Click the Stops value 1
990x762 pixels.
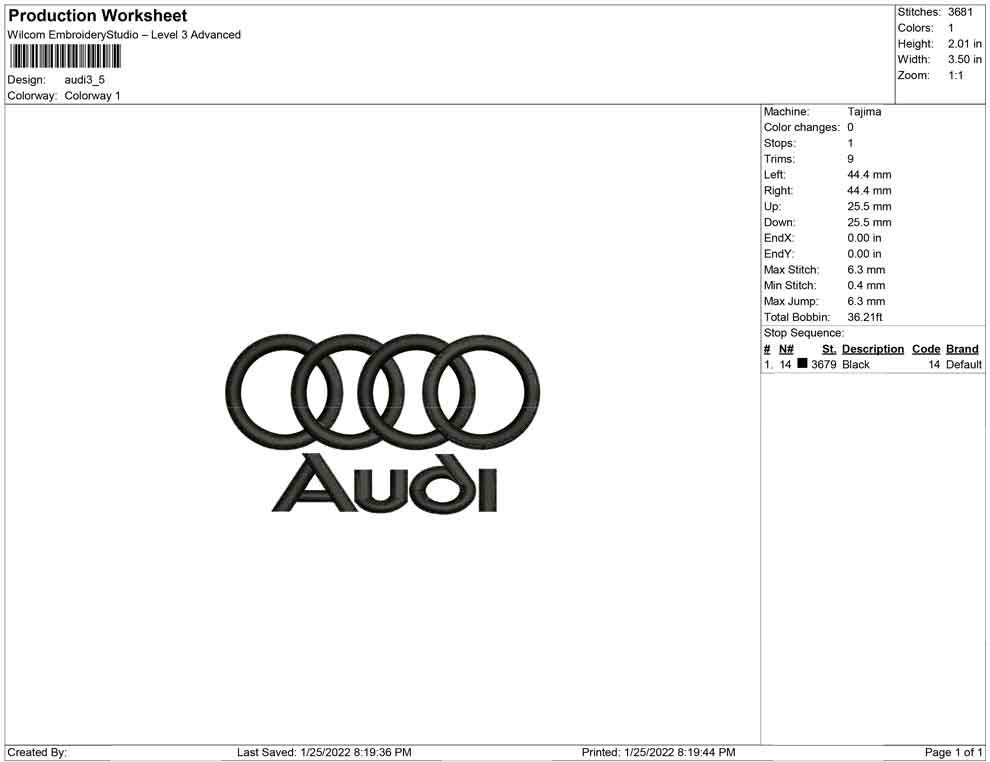(x=850, y=143)
